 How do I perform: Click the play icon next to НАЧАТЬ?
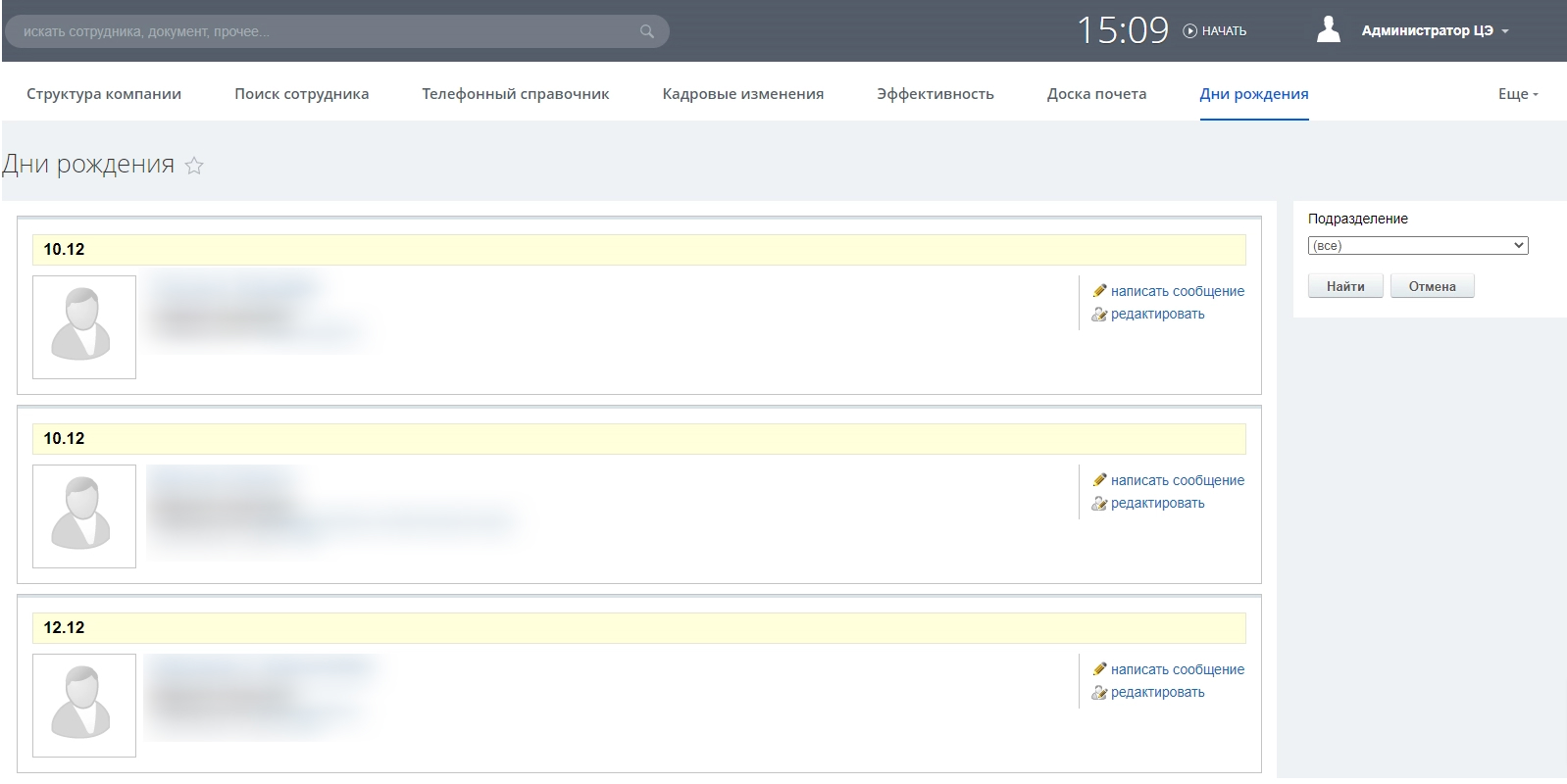(x=1190, y=31)
